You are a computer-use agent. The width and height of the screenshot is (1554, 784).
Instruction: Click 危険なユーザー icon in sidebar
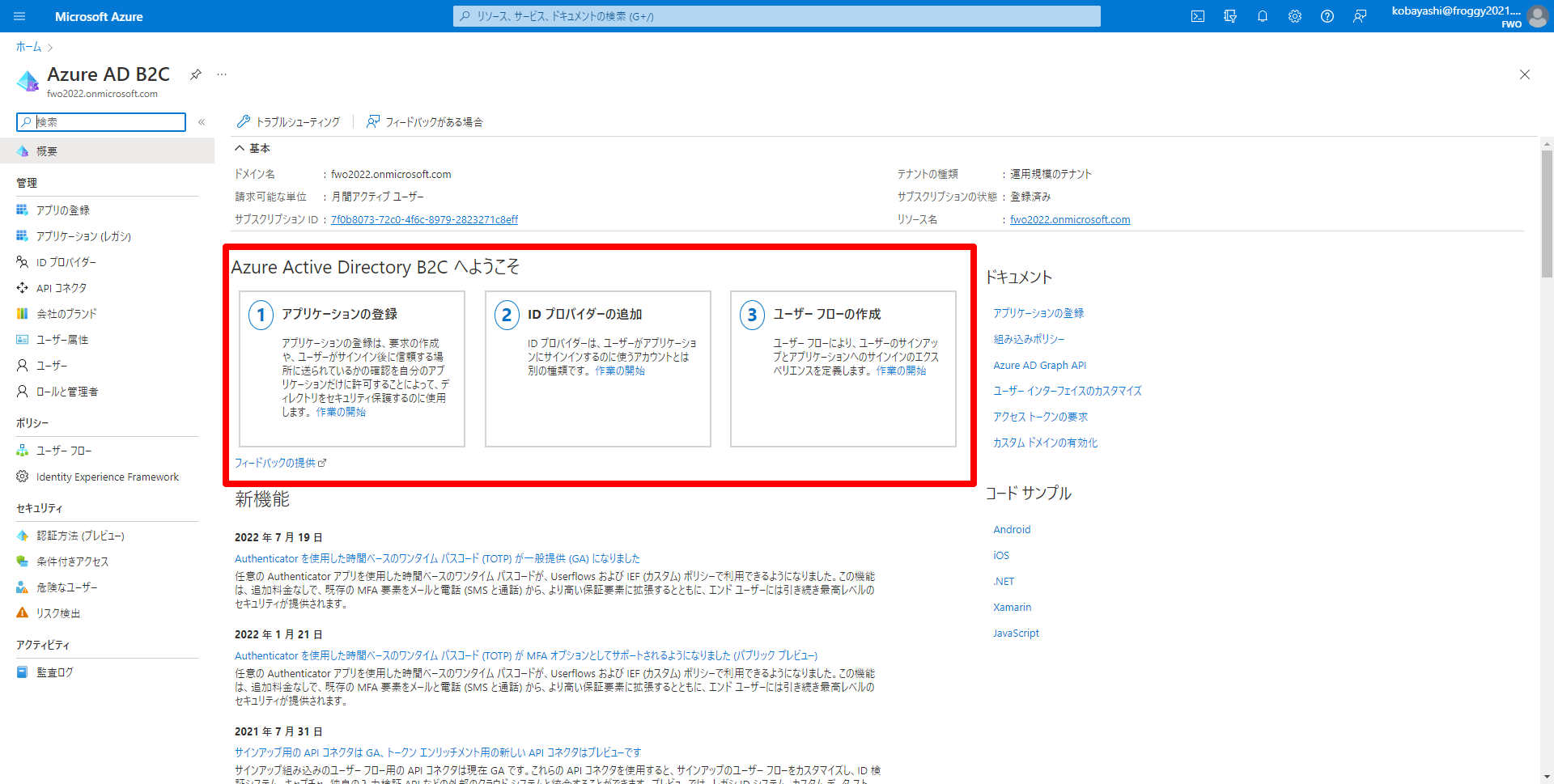pyautogui.click(x=23, y=587)
